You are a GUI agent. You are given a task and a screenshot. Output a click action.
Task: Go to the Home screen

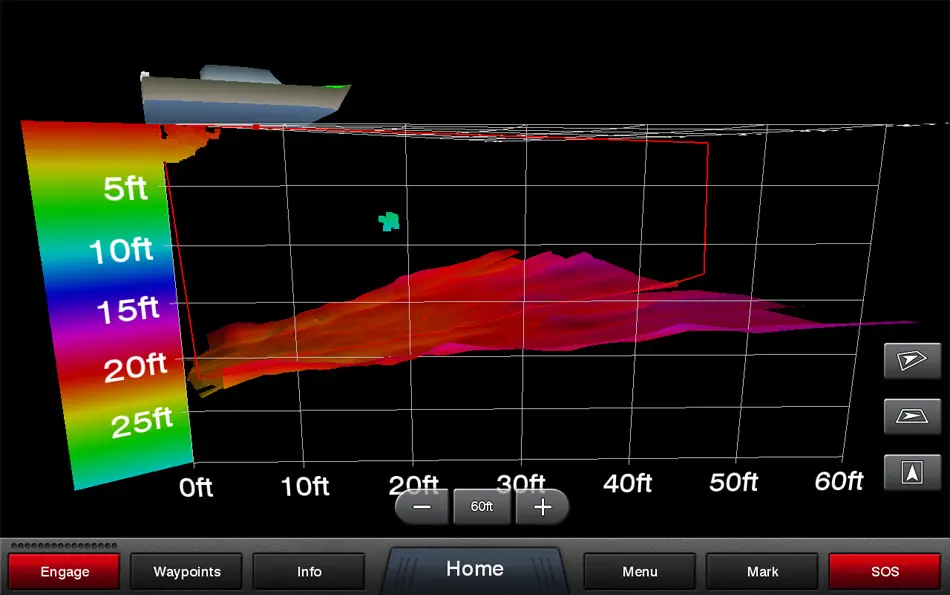pos(474,569)
